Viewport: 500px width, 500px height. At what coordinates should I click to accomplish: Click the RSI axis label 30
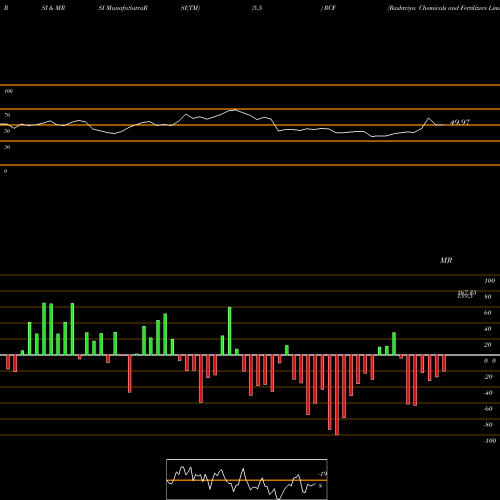(x=7, y=147)
